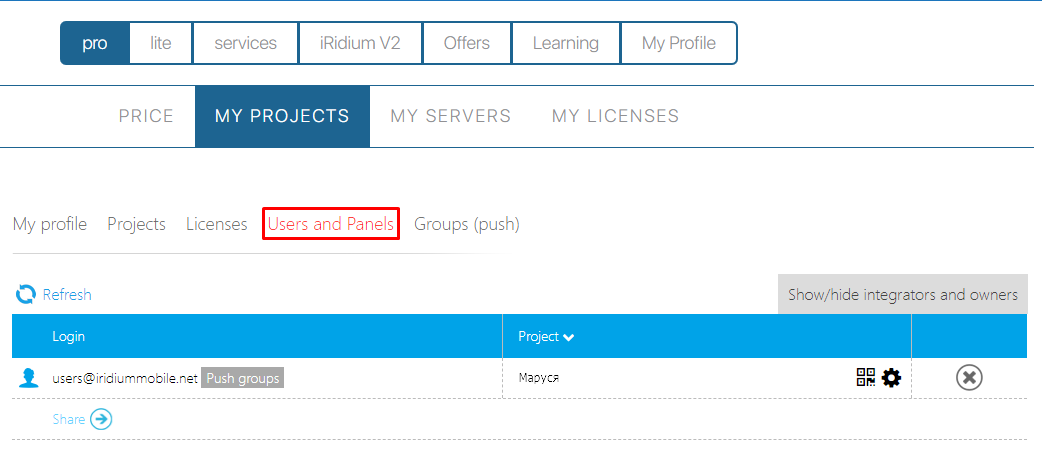
Task: Click the Push groups badge
Action: (x=243, y=379)
